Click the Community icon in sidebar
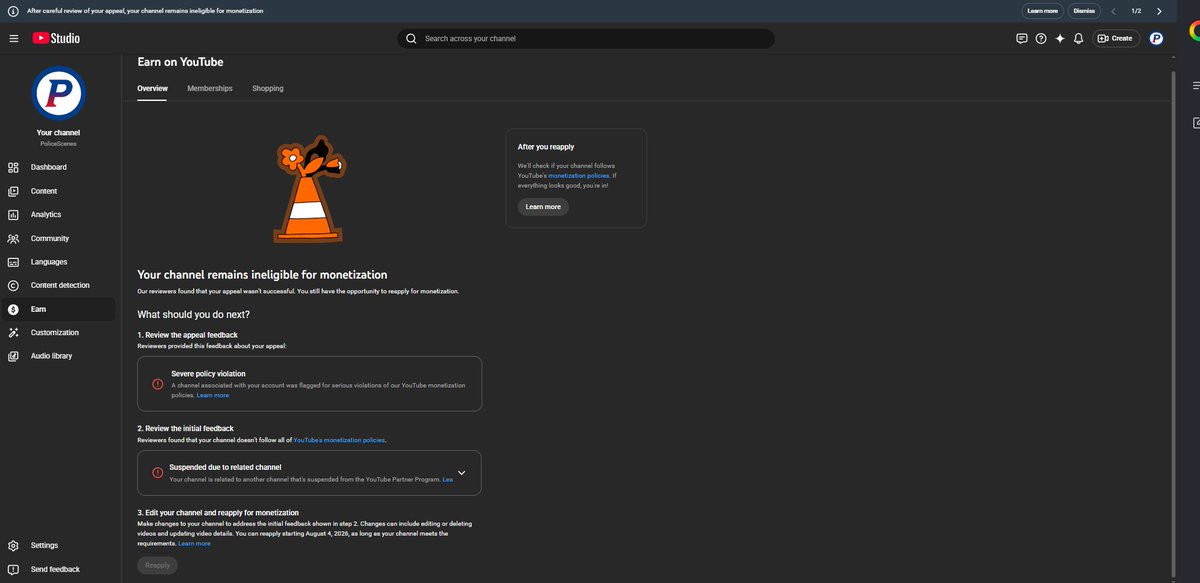The width and height of the screenshot is (1200, 583). point(13,238)
